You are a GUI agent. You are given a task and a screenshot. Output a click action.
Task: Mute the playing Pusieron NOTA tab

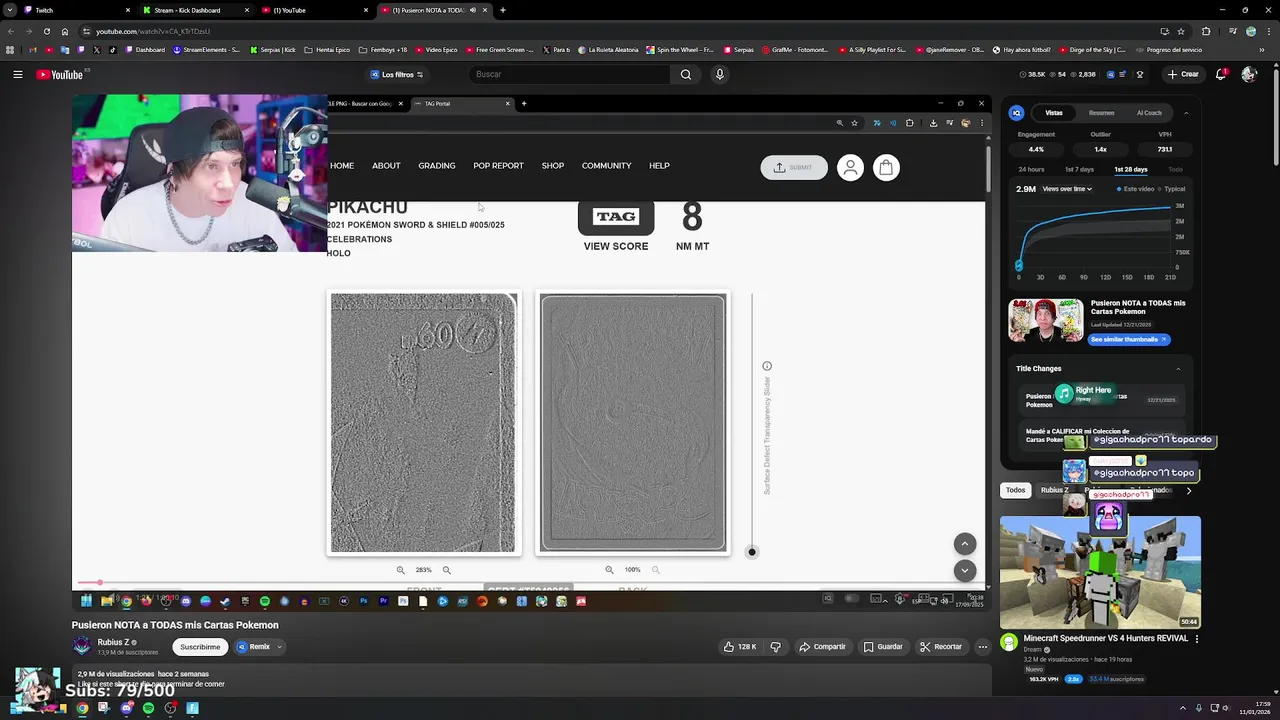472,10
